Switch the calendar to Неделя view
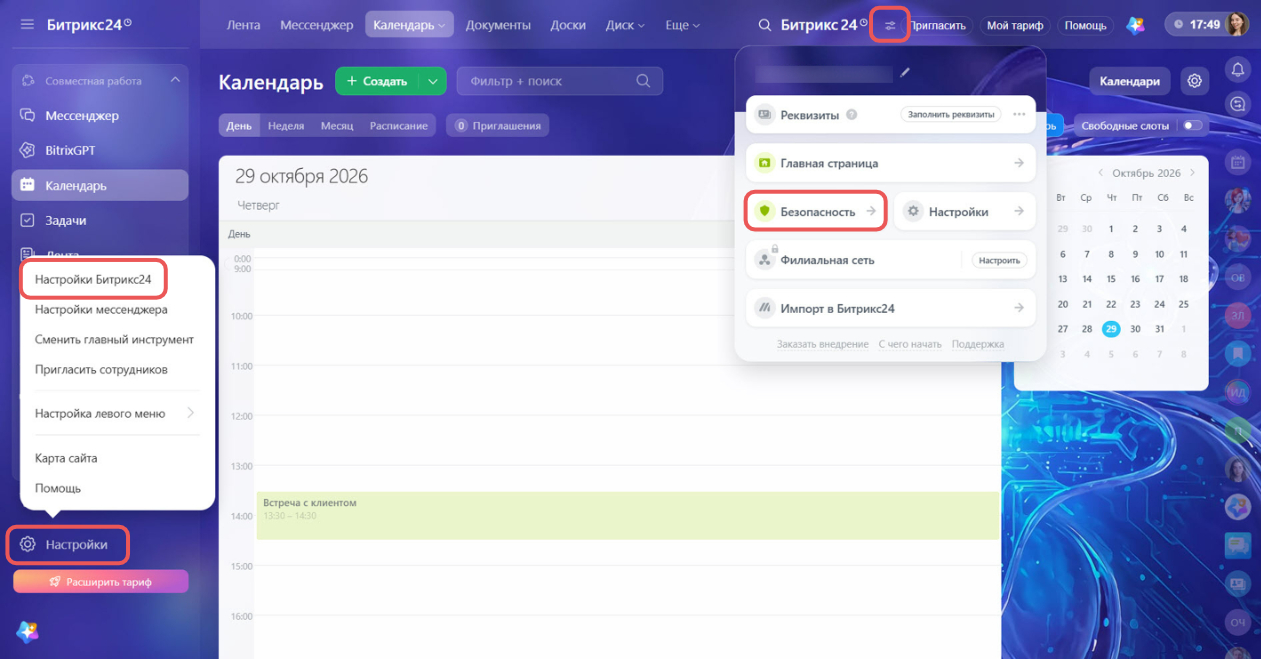Screen dimensions: 1261x659 click(286, 126)
